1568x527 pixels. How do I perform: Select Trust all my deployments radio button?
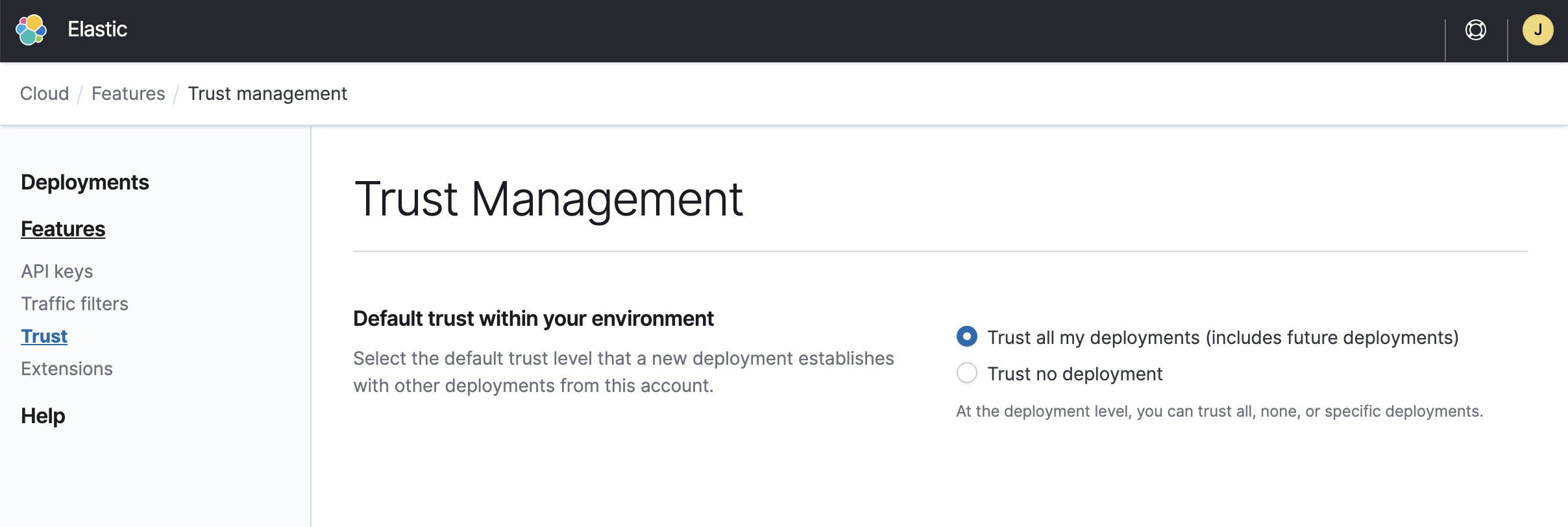[x=967, y=336]
